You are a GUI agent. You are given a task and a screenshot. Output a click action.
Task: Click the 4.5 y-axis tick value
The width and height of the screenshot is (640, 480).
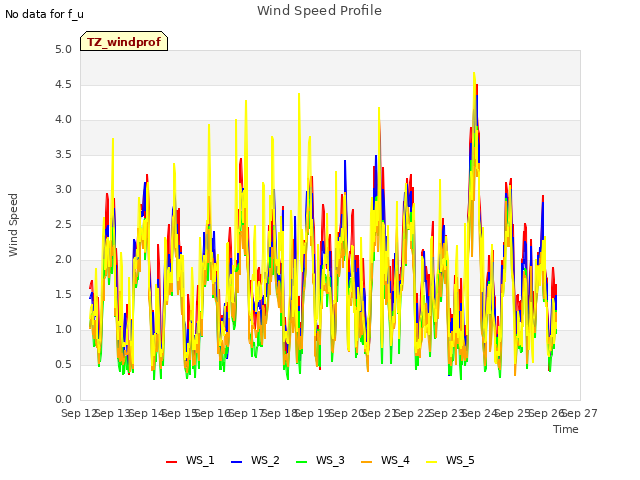[x=63, y=84]
